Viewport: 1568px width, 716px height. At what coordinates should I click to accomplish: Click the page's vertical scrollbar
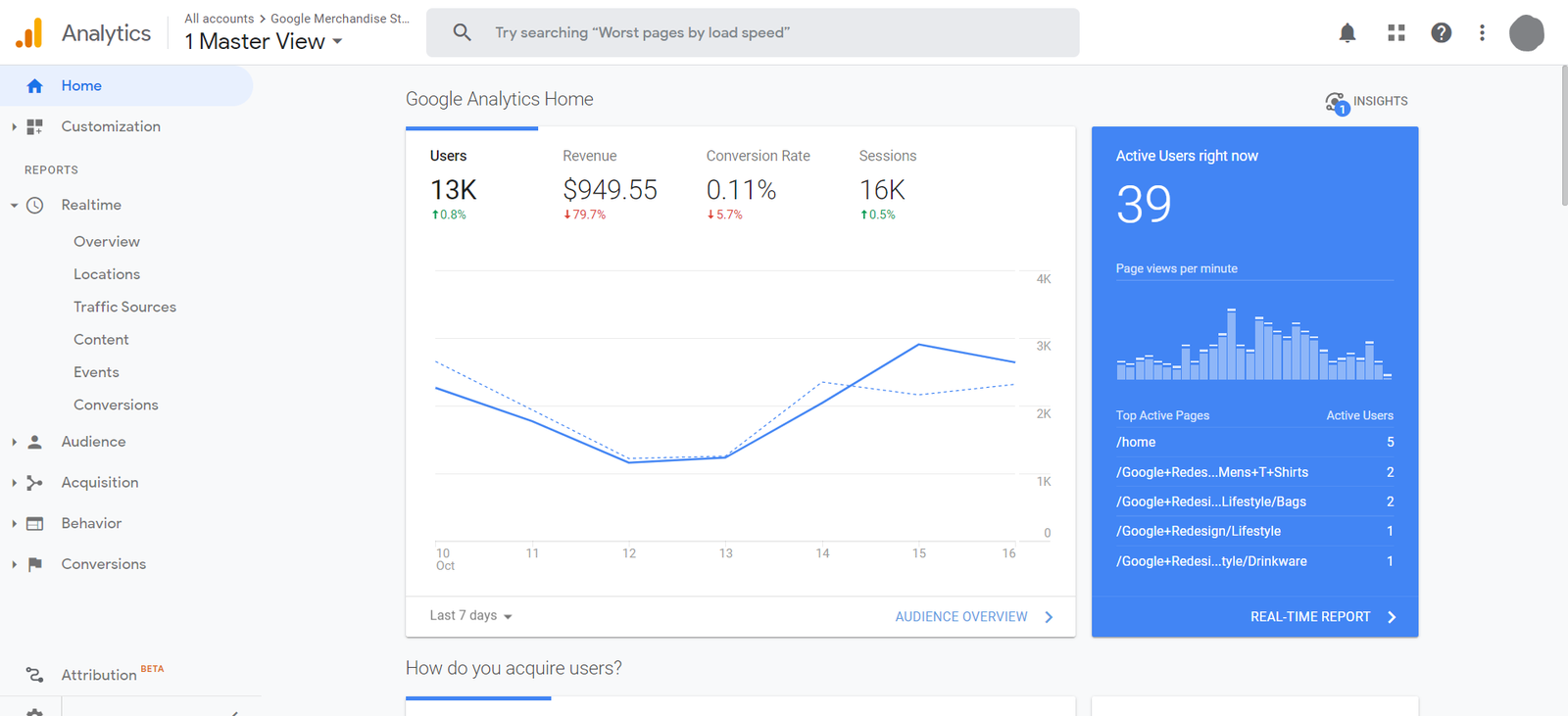click(1563, 137)
